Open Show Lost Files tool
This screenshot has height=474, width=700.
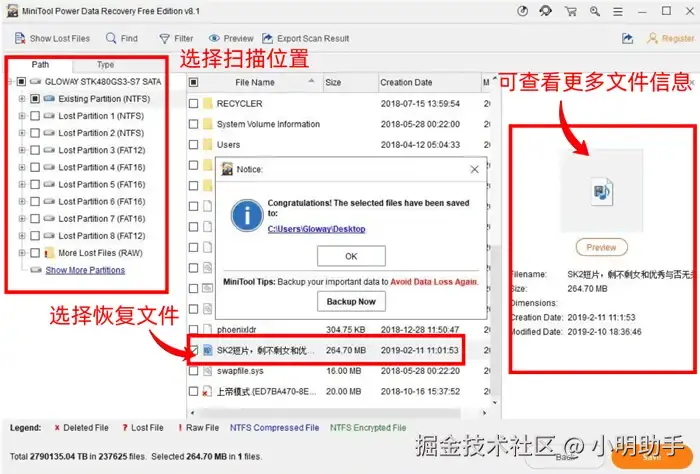[x=52, y=38]
